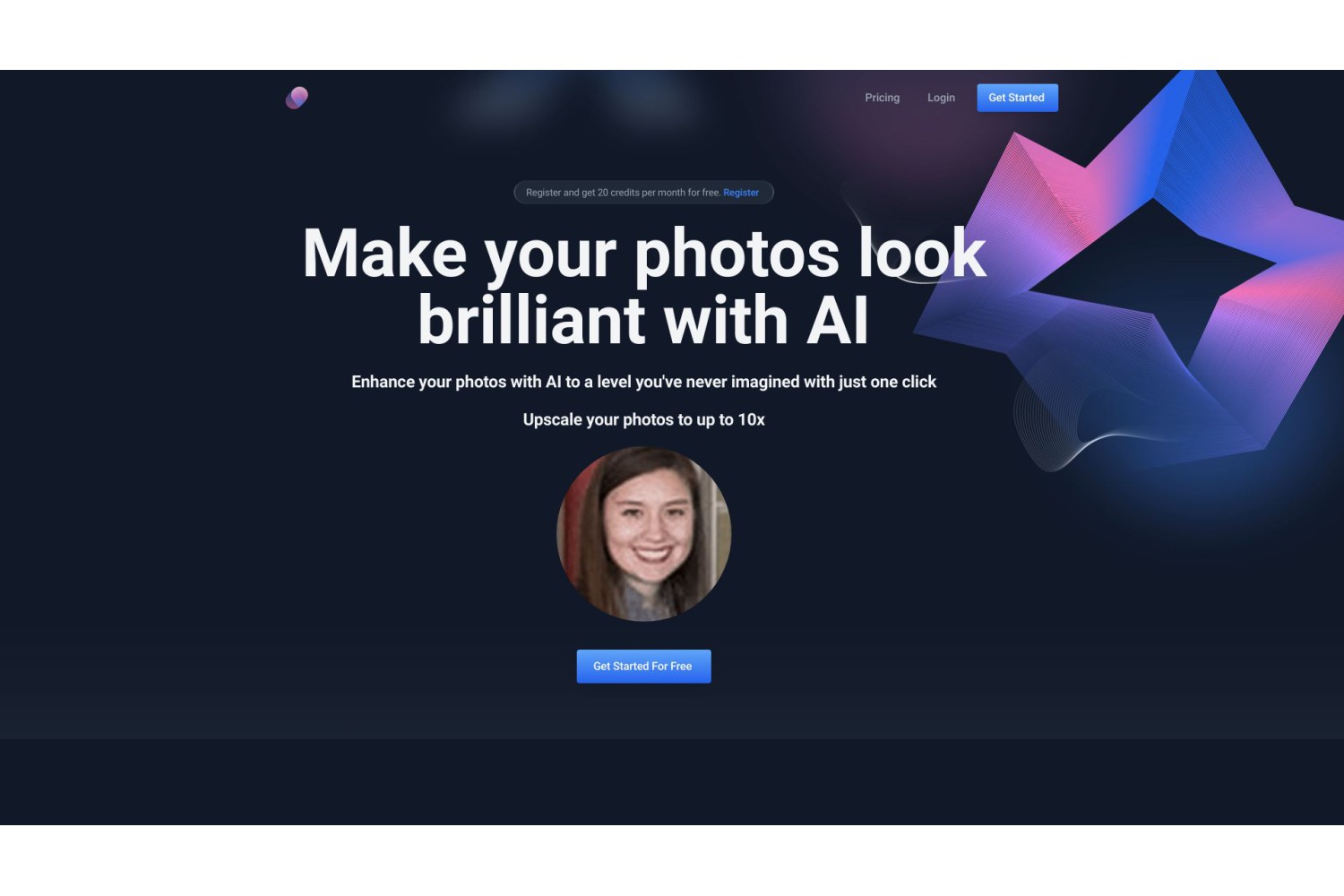Click the Get Started button in the header
This screenshot has height=896, width=1344.
(x=1017, y=98)
